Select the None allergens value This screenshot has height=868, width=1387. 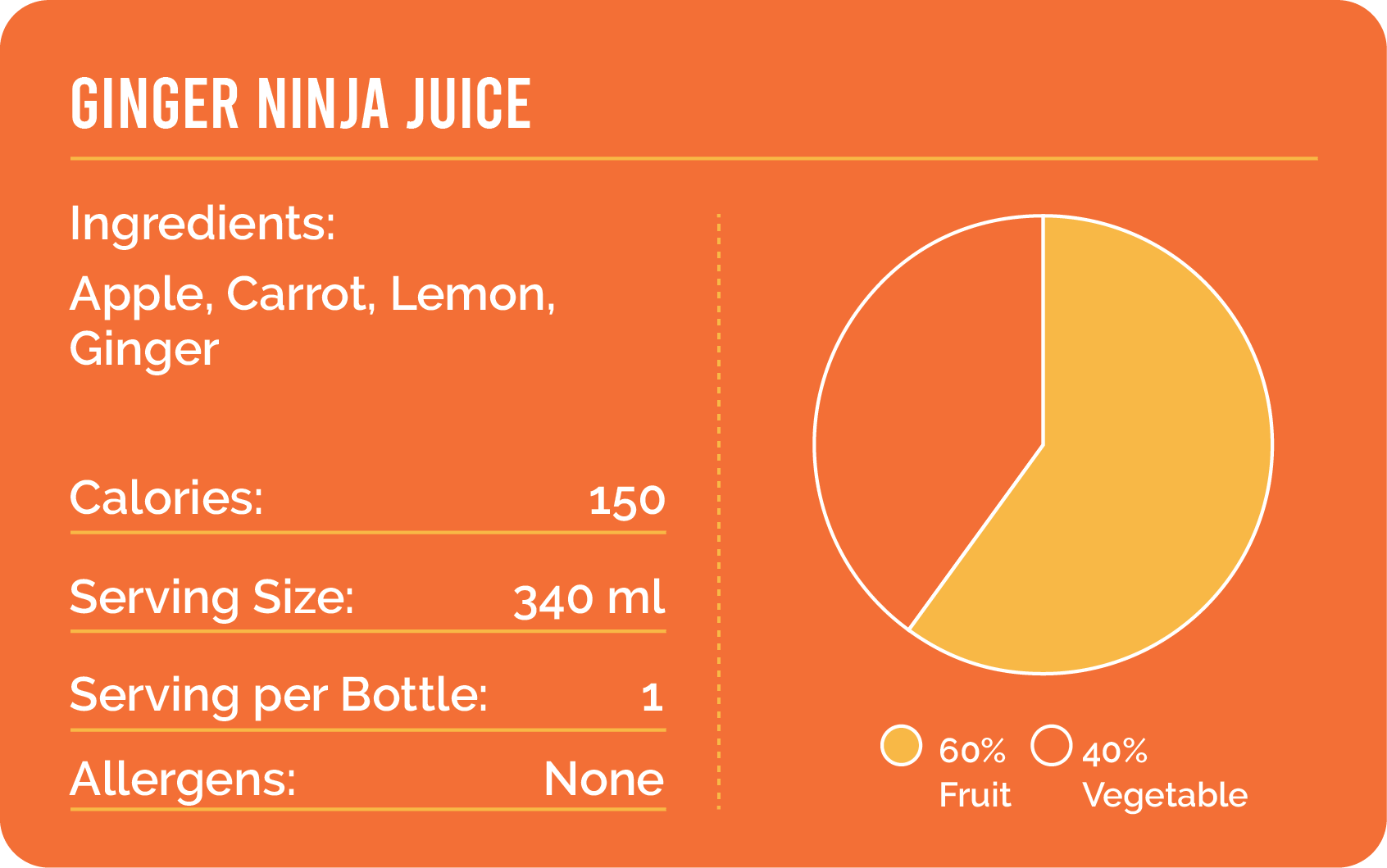tap(604, 779)
